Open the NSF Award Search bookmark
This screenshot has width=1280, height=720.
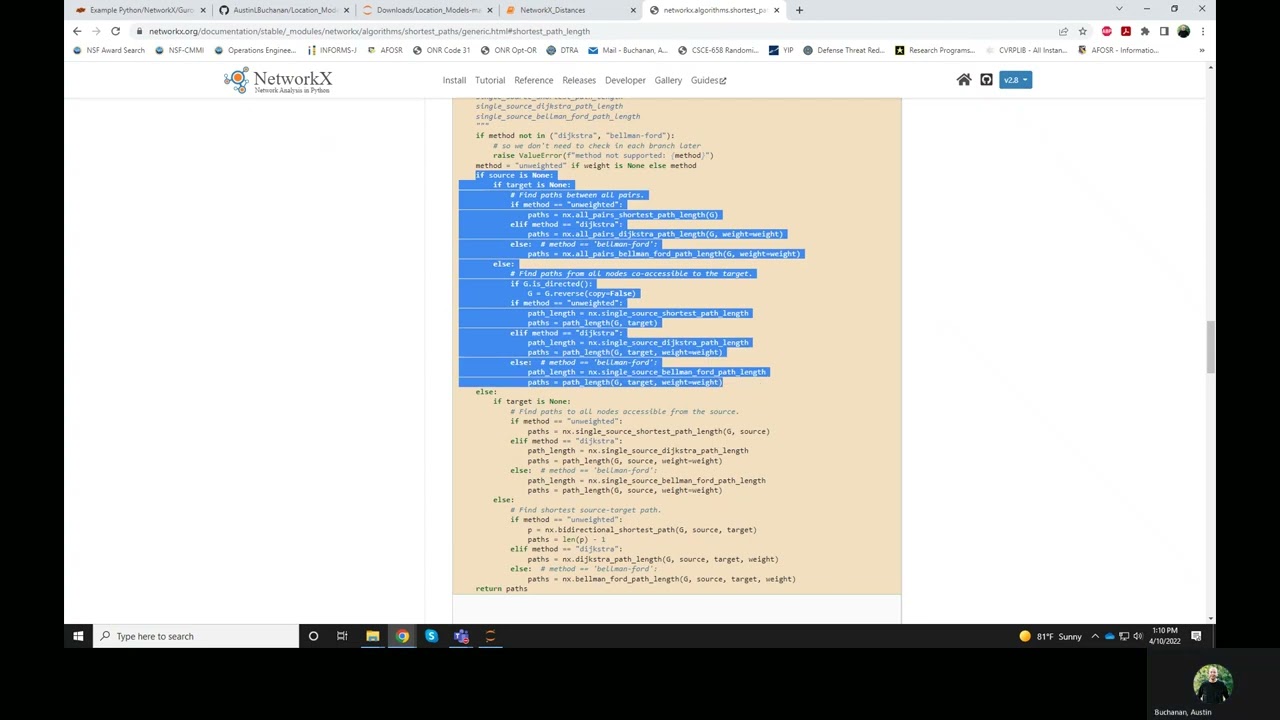109,50
